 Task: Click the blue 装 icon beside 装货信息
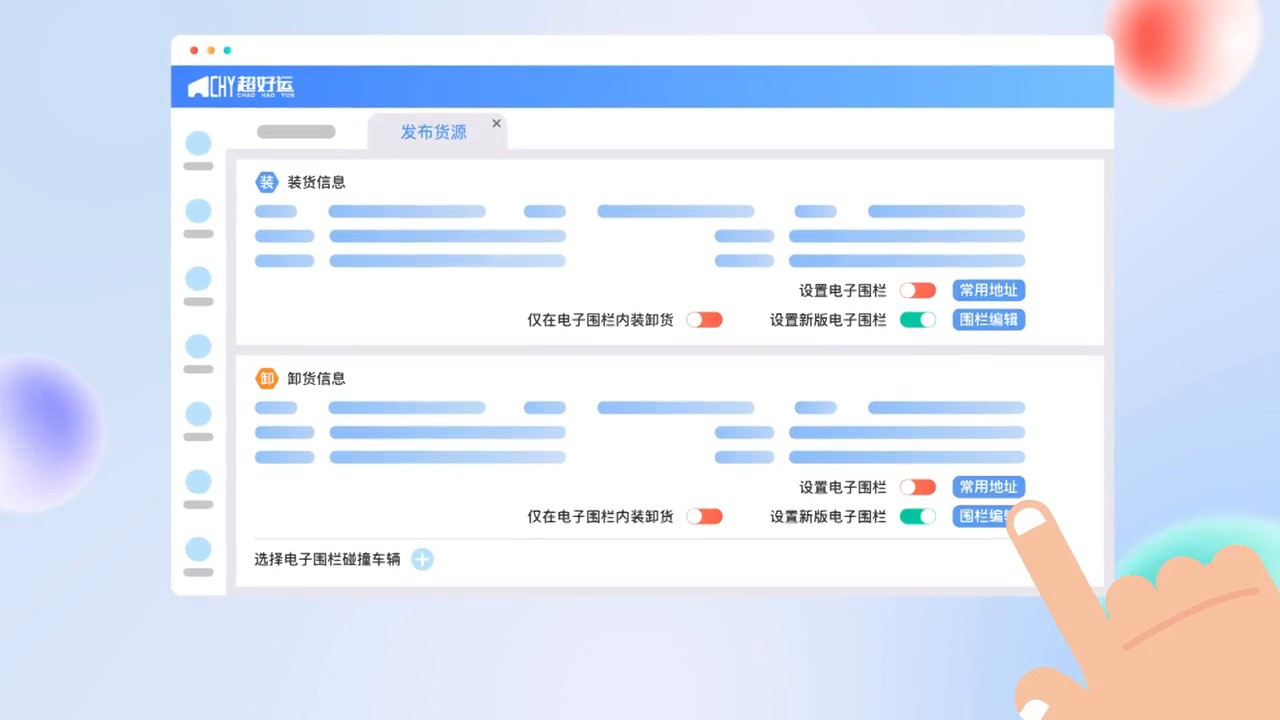[x=266, y=182]
